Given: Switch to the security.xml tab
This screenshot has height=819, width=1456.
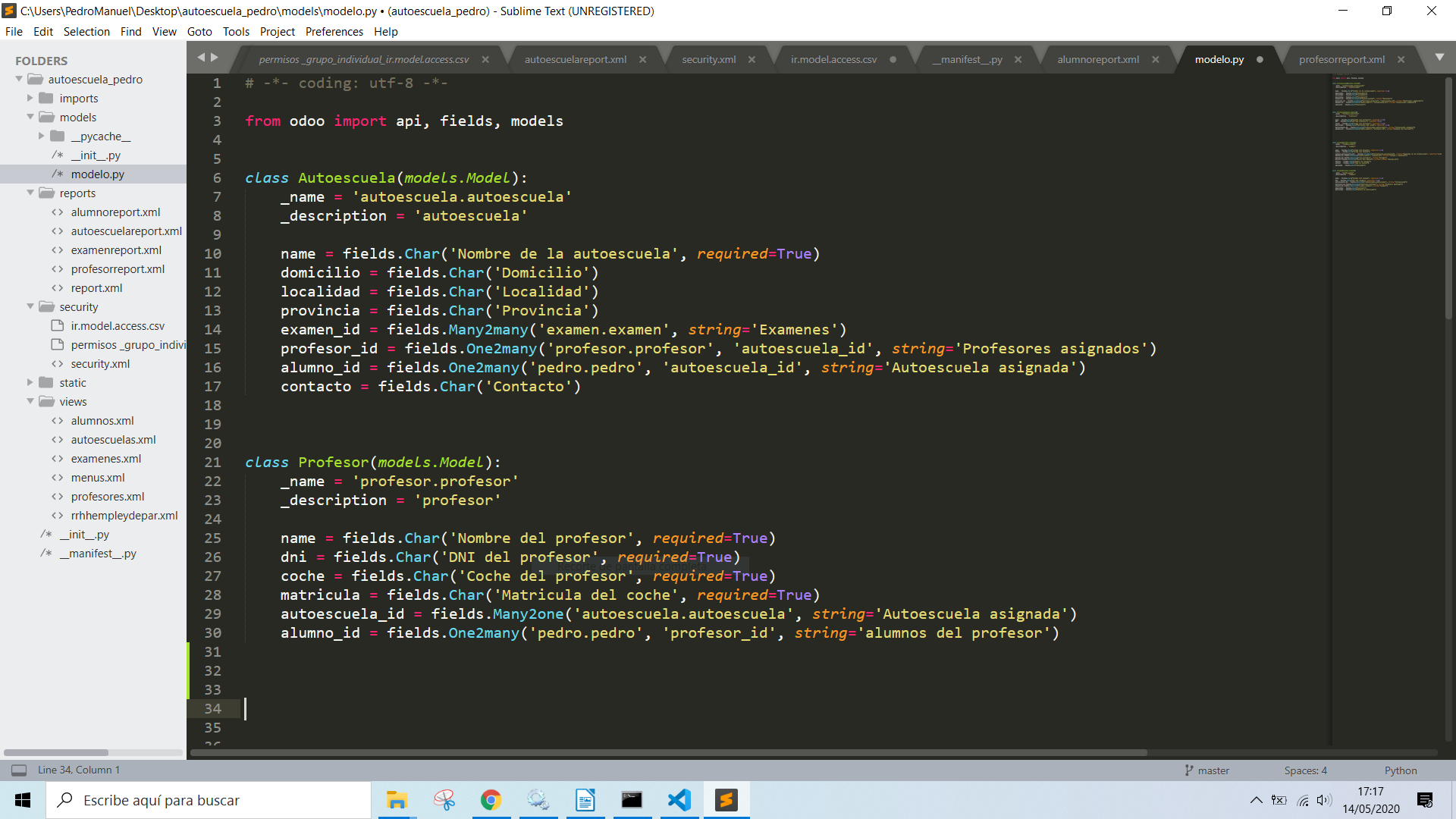Looking at the screenshot, I should 707,58.
